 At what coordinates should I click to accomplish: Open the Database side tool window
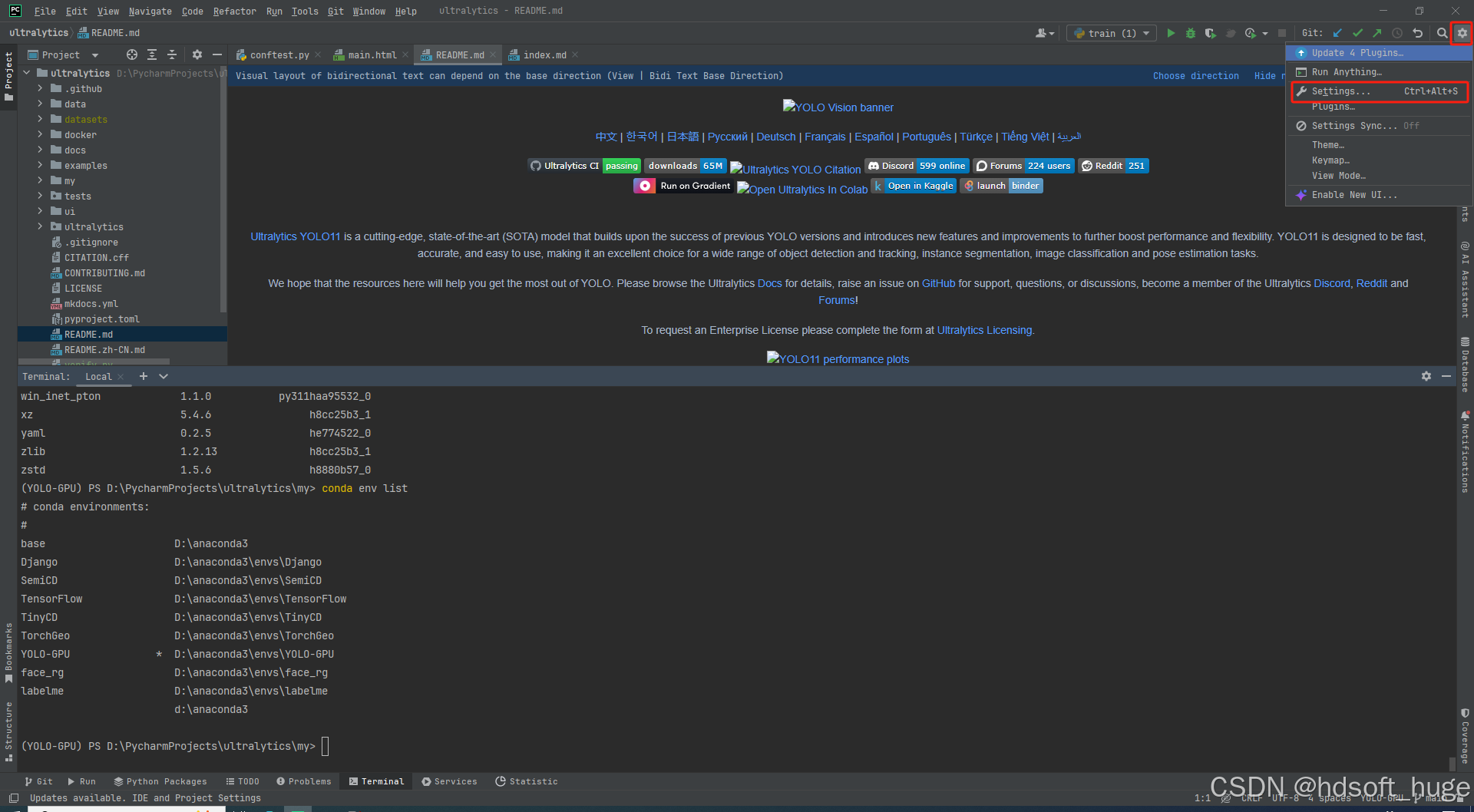coord(1465,365)
